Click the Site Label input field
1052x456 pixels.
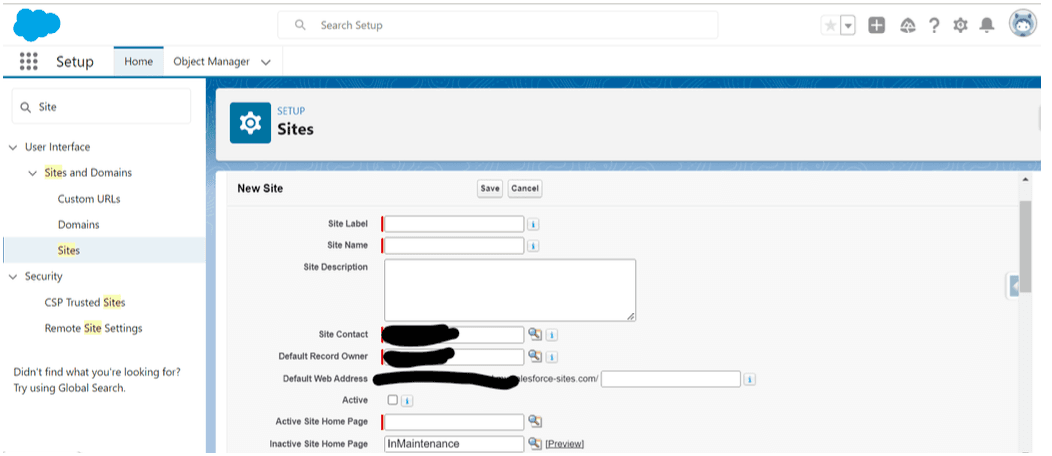[454, 224]
